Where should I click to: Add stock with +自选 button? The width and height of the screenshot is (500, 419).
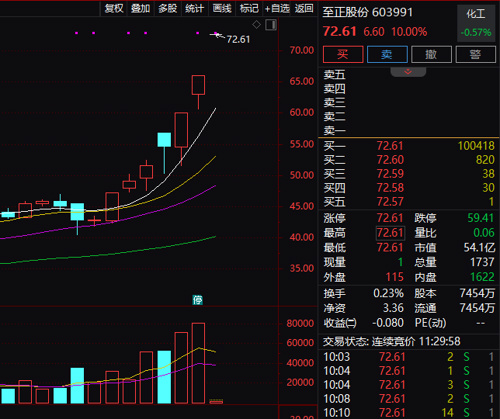coord(277,8)
